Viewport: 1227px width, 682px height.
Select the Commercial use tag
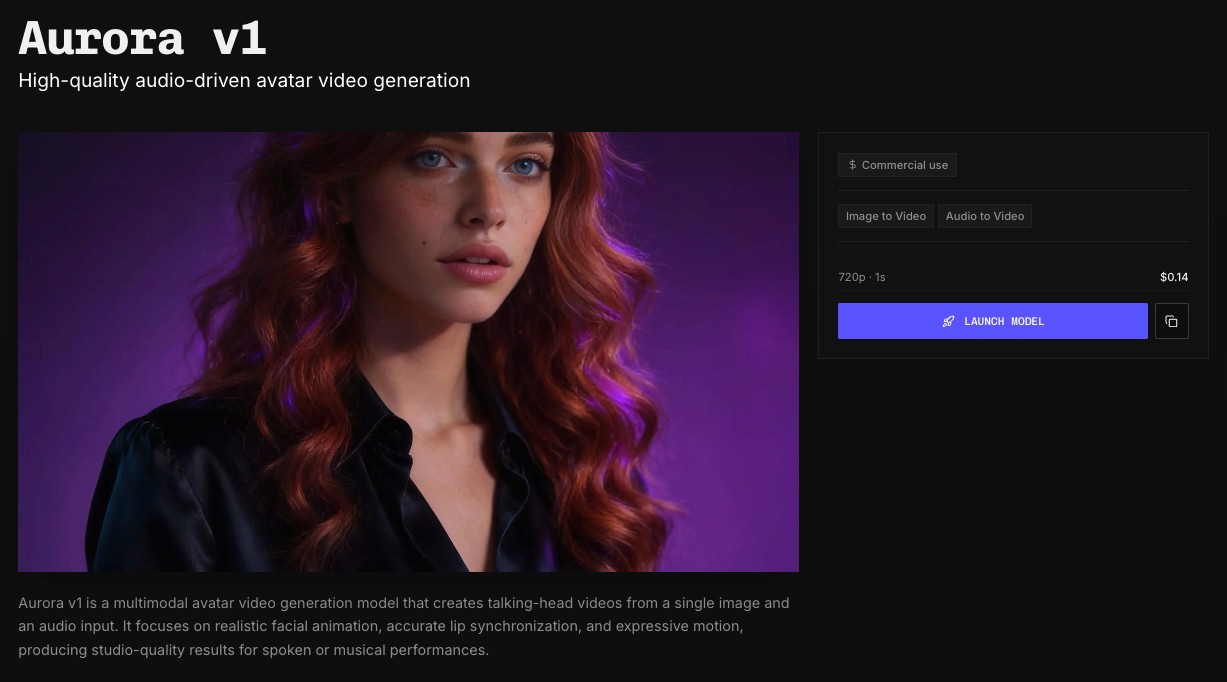pos(897,165)
